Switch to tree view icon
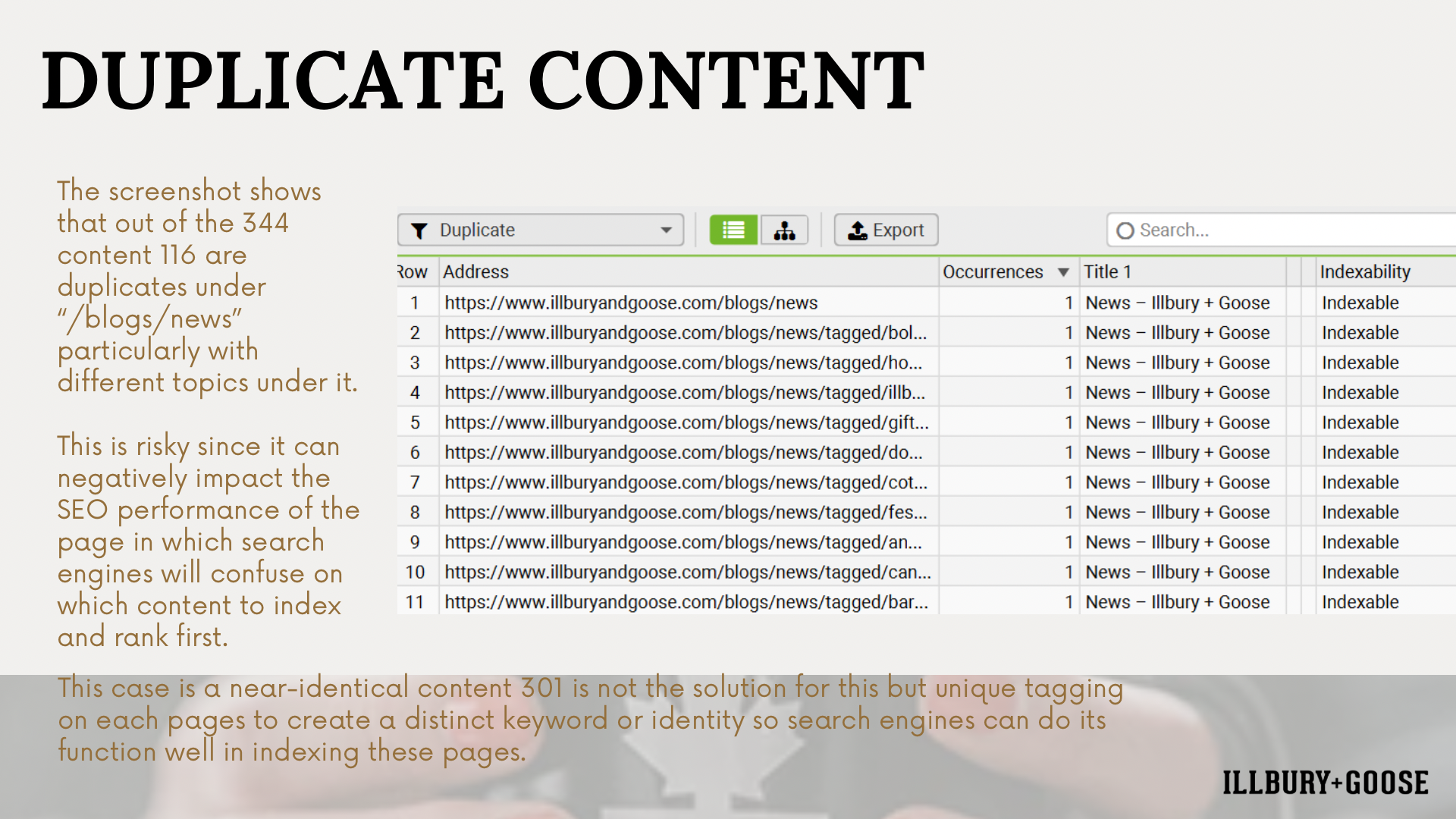Image resolution: width=1456 pixels, height=819 pixels. 784,230
